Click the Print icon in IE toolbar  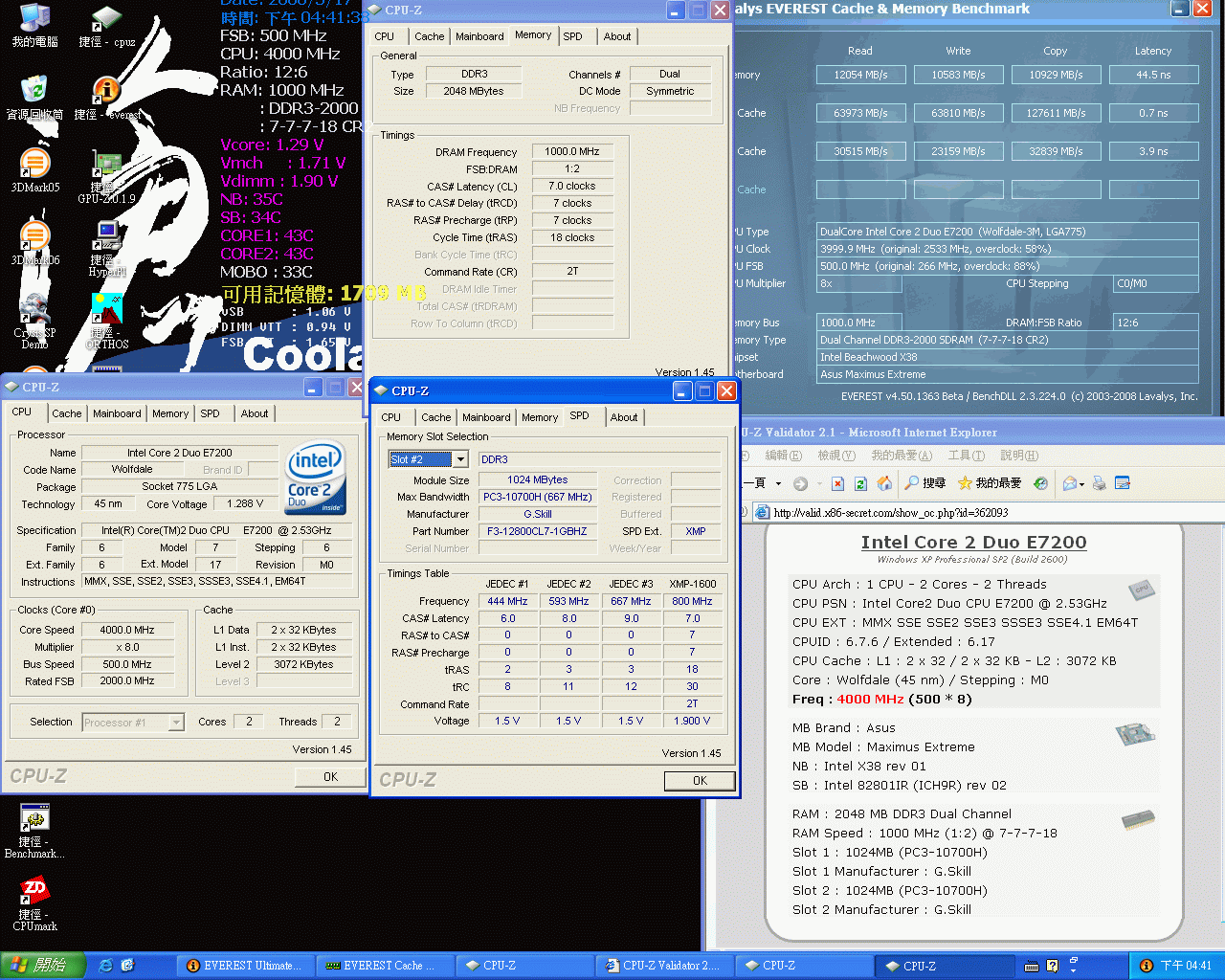1100,483
